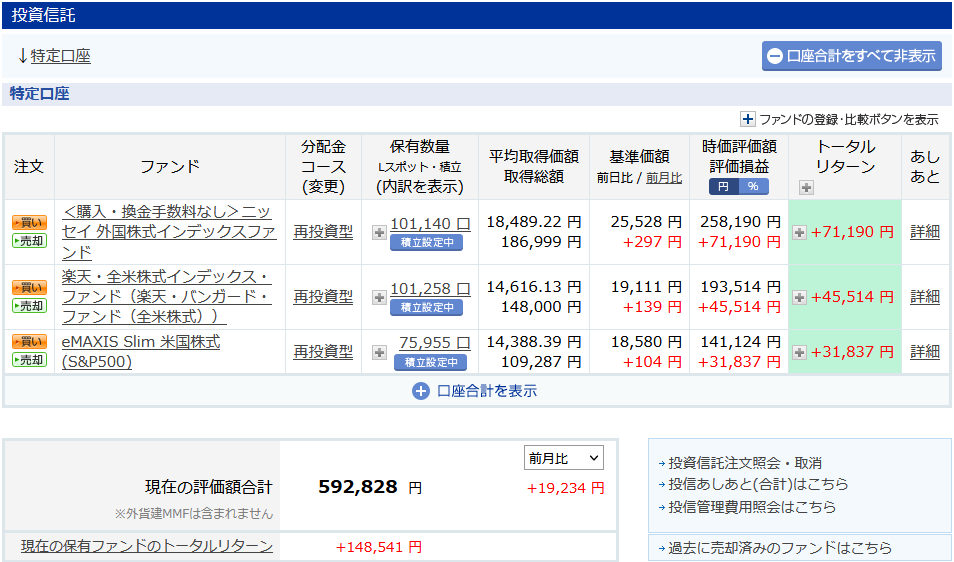This screenshot has height=562, width=954.
Task: Open the 前月比 dropdown
Action: [x=563, y=458]
